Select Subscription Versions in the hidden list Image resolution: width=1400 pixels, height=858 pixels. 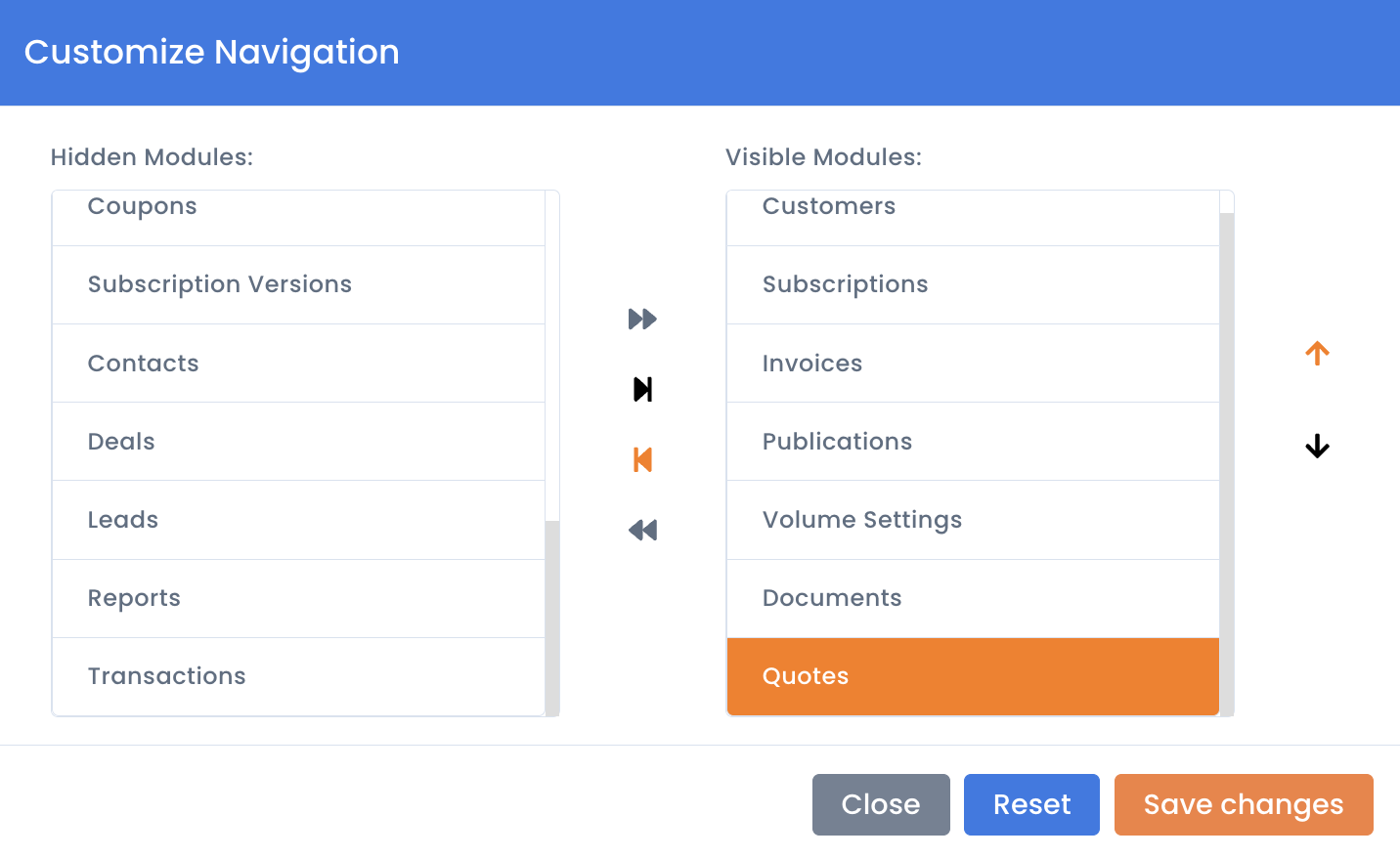pyautogui.click(x=298, y=285)
